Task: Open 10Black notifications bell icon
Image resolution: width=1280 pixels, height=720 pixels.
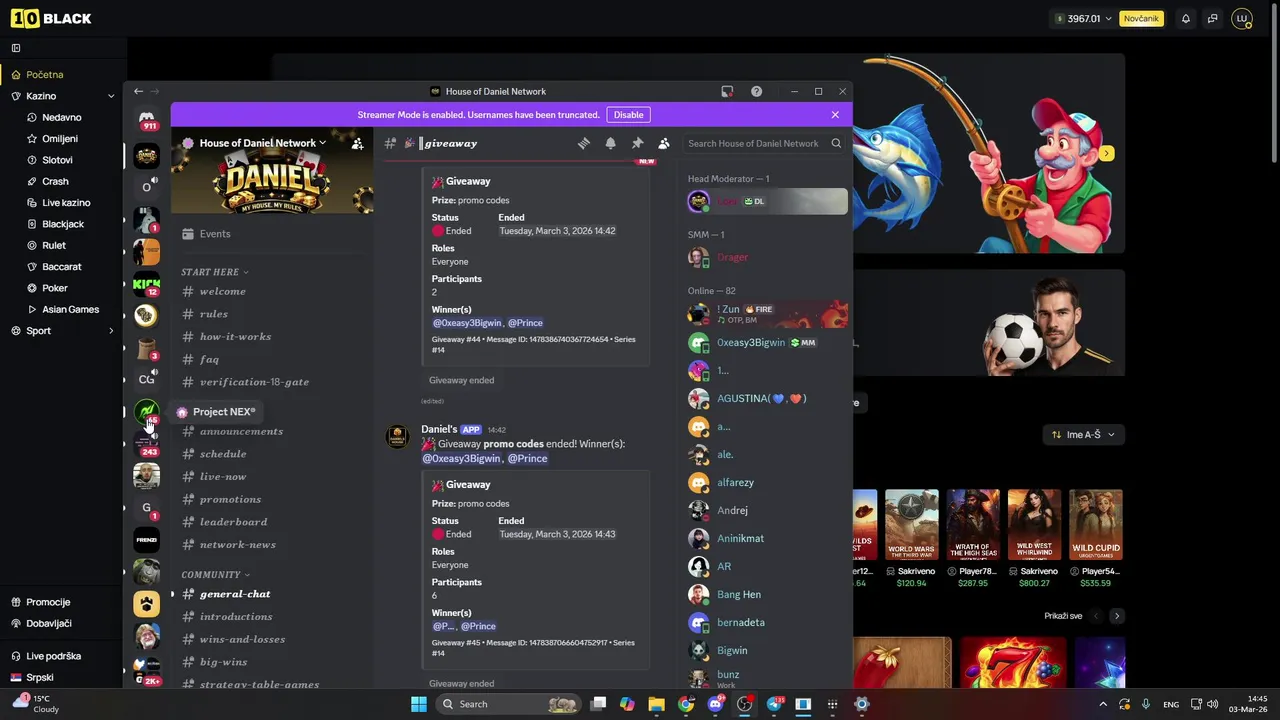Action: (x=1186, y=18)
